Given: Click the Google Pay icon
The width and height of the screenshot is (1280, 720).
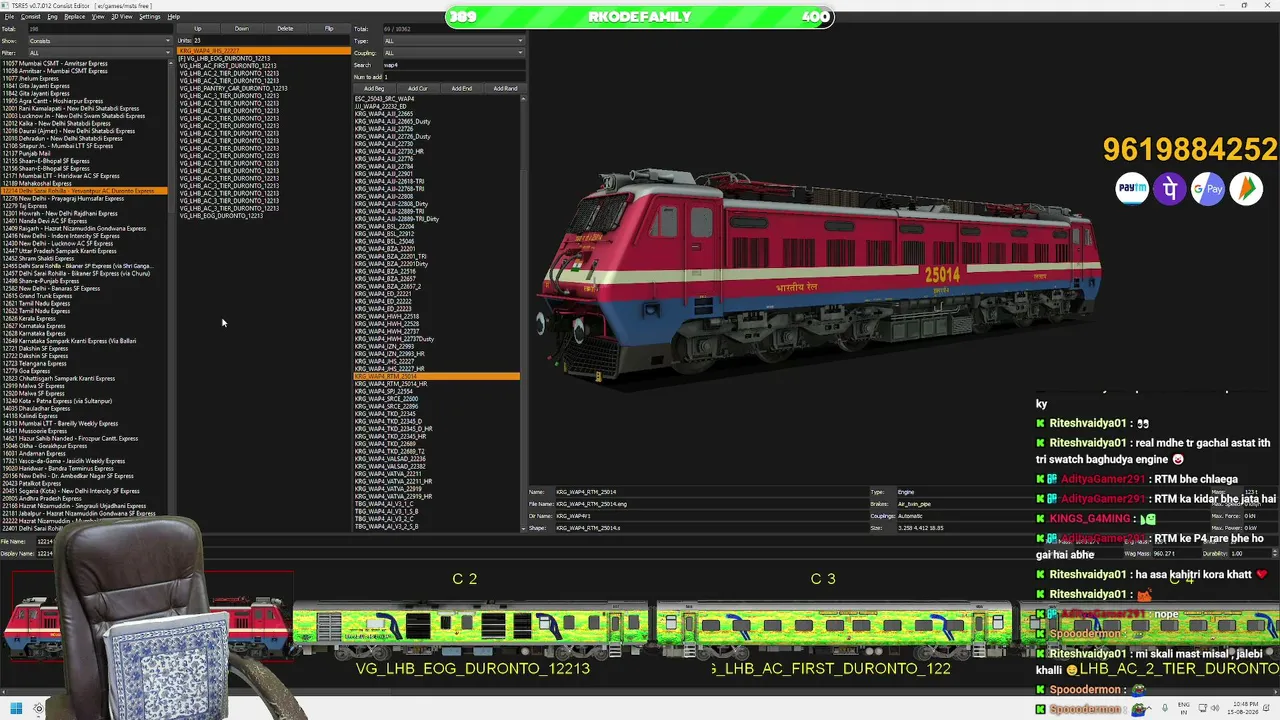Looking at the screenshot, I should point(1208,189).
